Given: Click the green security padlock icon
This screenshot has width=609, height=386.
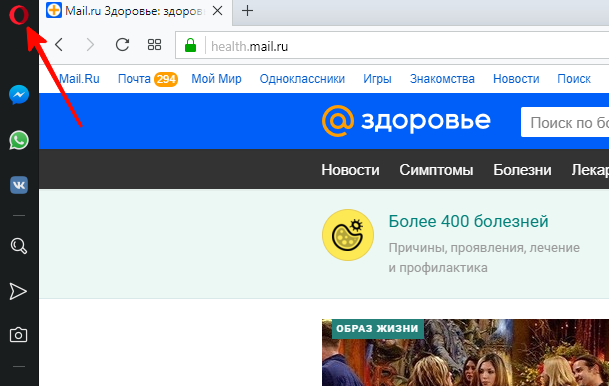Looking at the screenshot, I should (190, 45).
